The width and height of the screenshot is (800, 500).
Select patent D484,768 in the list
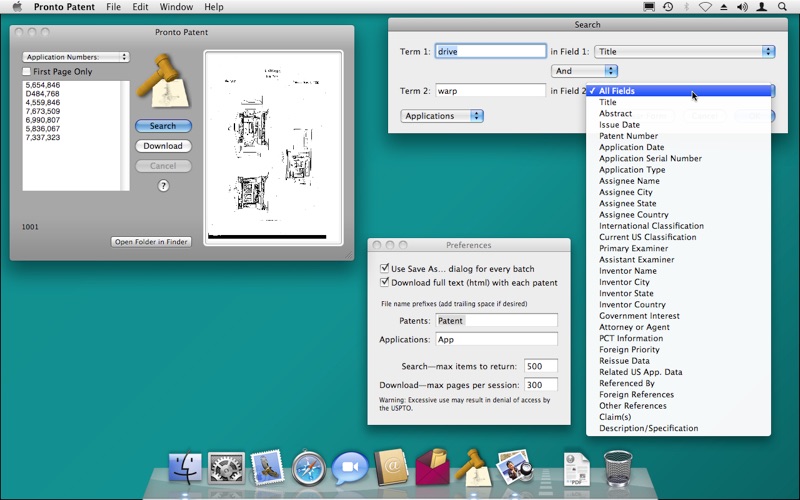42,93
